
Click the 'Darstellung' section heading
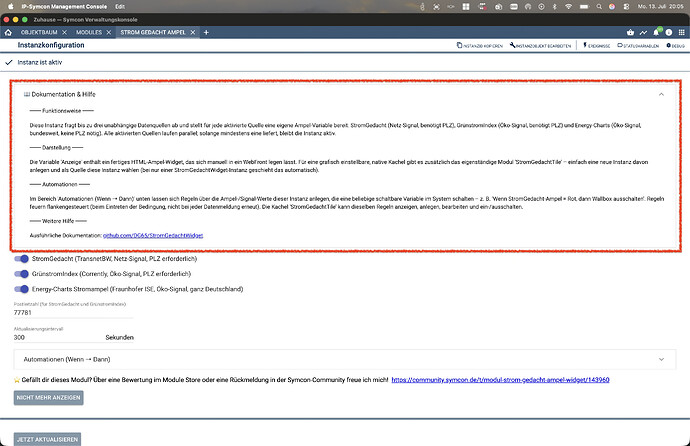pos(56,147)
